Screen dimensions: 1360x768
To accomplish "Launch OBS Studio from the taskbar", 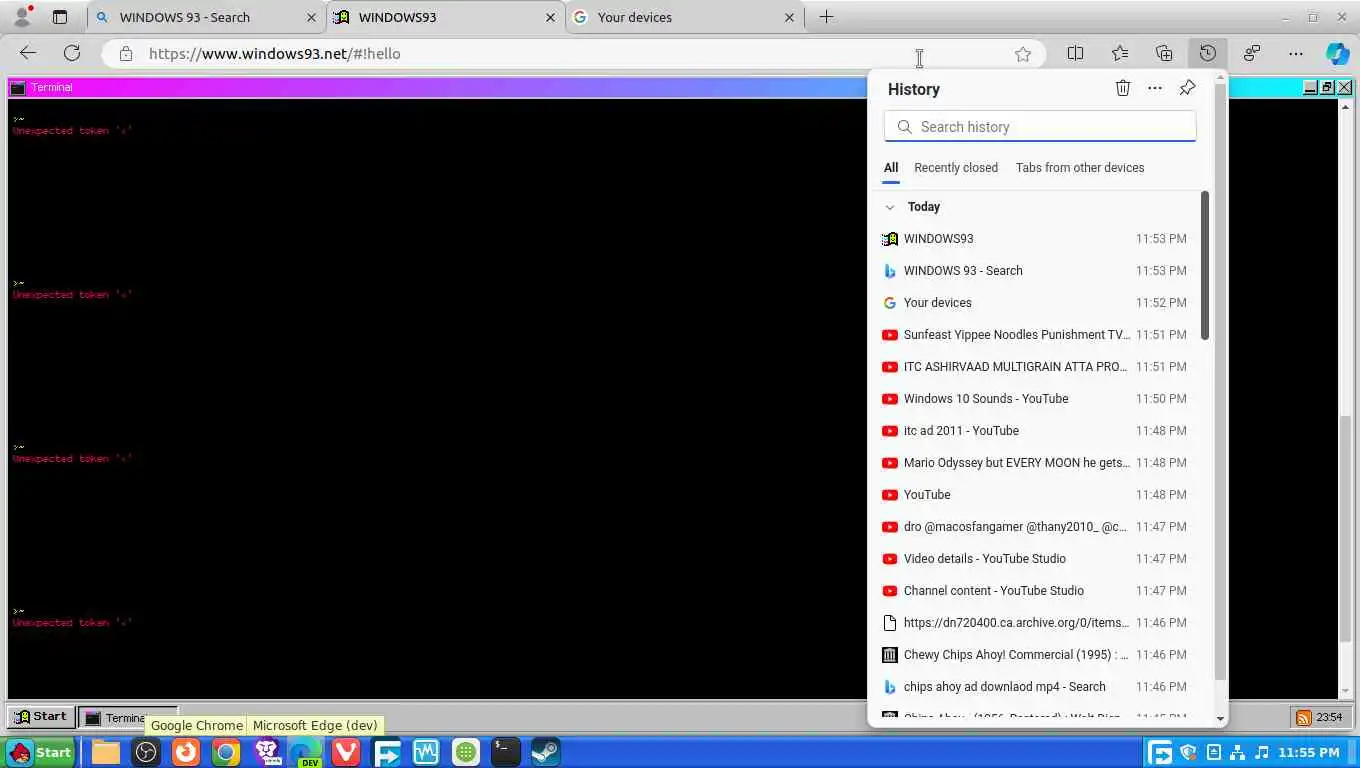I will pyautogui.click(x=146, y=752).
